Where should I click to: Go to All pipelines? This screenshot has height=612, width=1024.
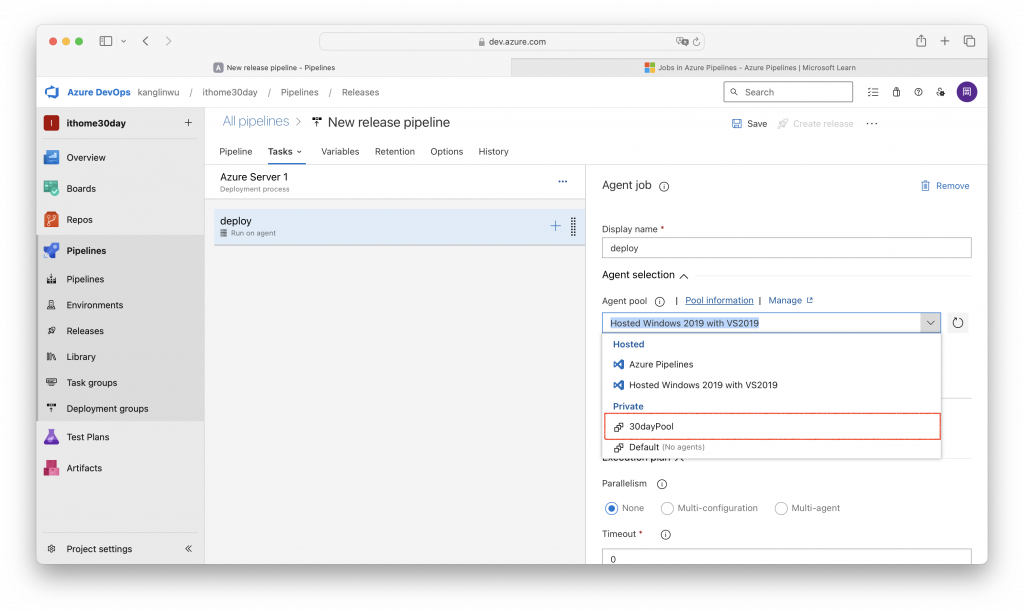pyautogui.click(x=255, y=121)
